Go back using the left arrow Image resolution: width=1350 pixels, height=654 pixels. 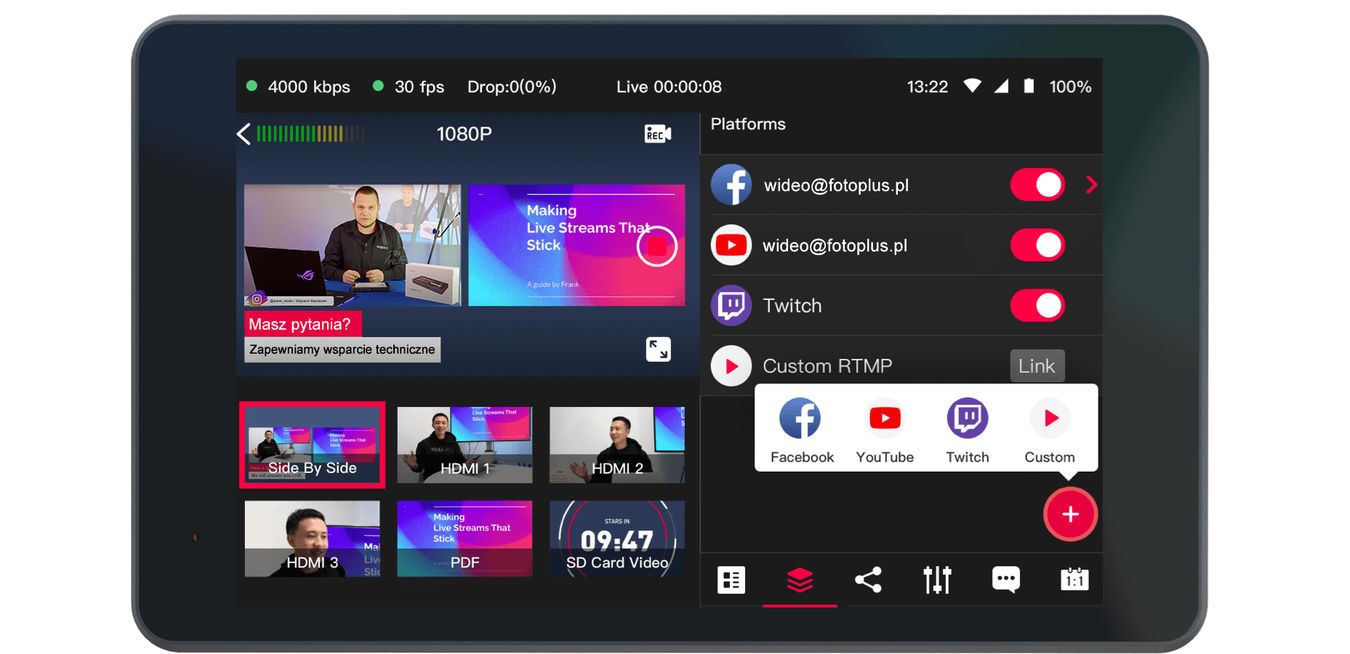pyautogui.click(x=243, y=134)
